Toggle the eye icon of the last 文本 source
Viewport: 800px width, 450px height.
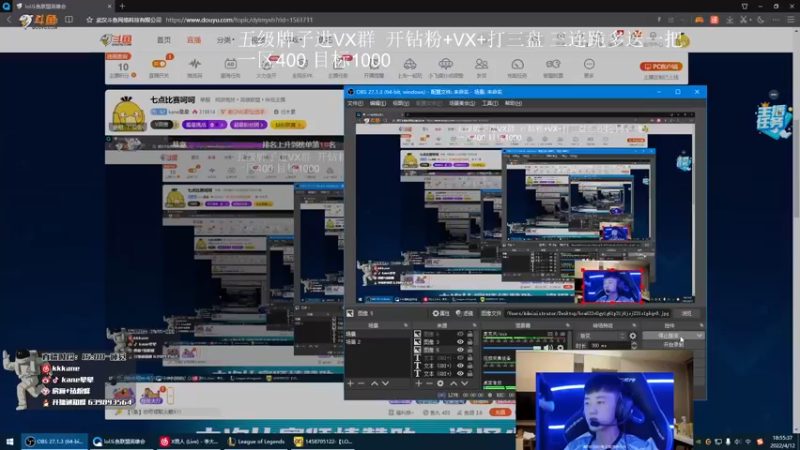click(460, 373)
